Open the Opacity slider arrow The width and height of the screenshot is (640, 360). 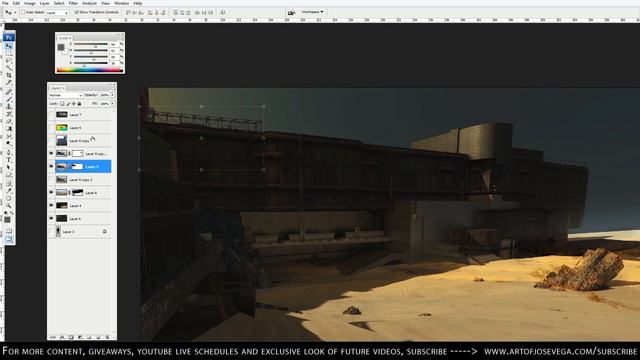pos(113,95)
